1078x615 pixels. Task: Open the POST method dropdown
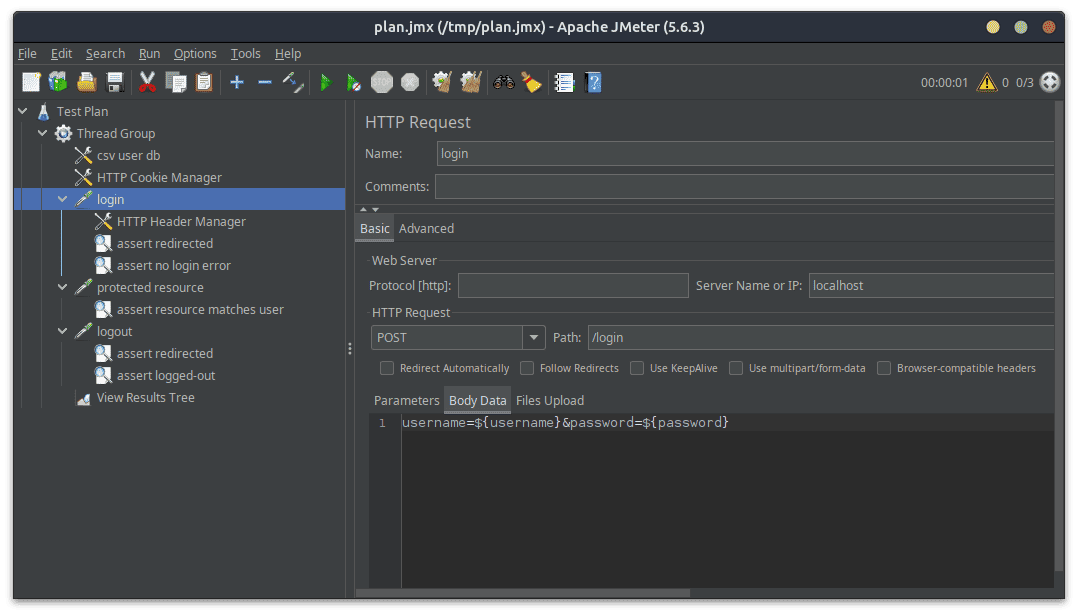pyautogui.click(x=534, y=338)
